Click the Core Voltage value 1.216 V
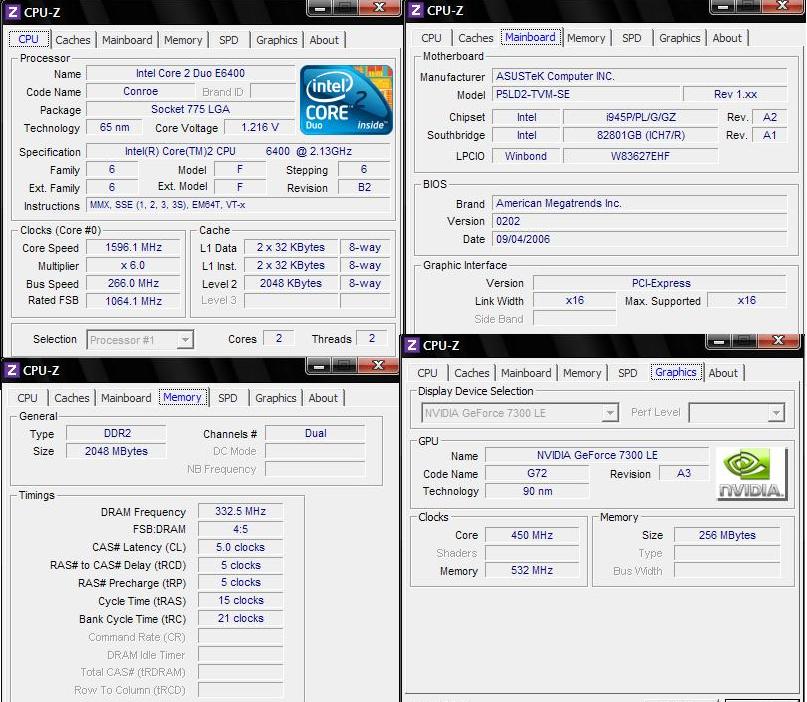This screenshot has height=702, width=807. click(260, 127)
